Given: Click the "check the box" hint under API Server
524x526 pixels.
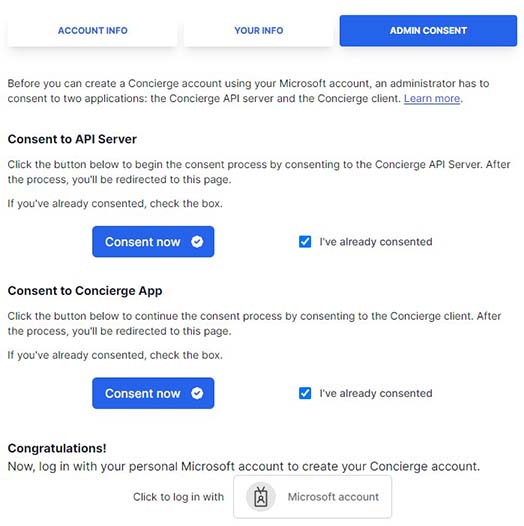Looking at the screenshot, I should point(115,204).
